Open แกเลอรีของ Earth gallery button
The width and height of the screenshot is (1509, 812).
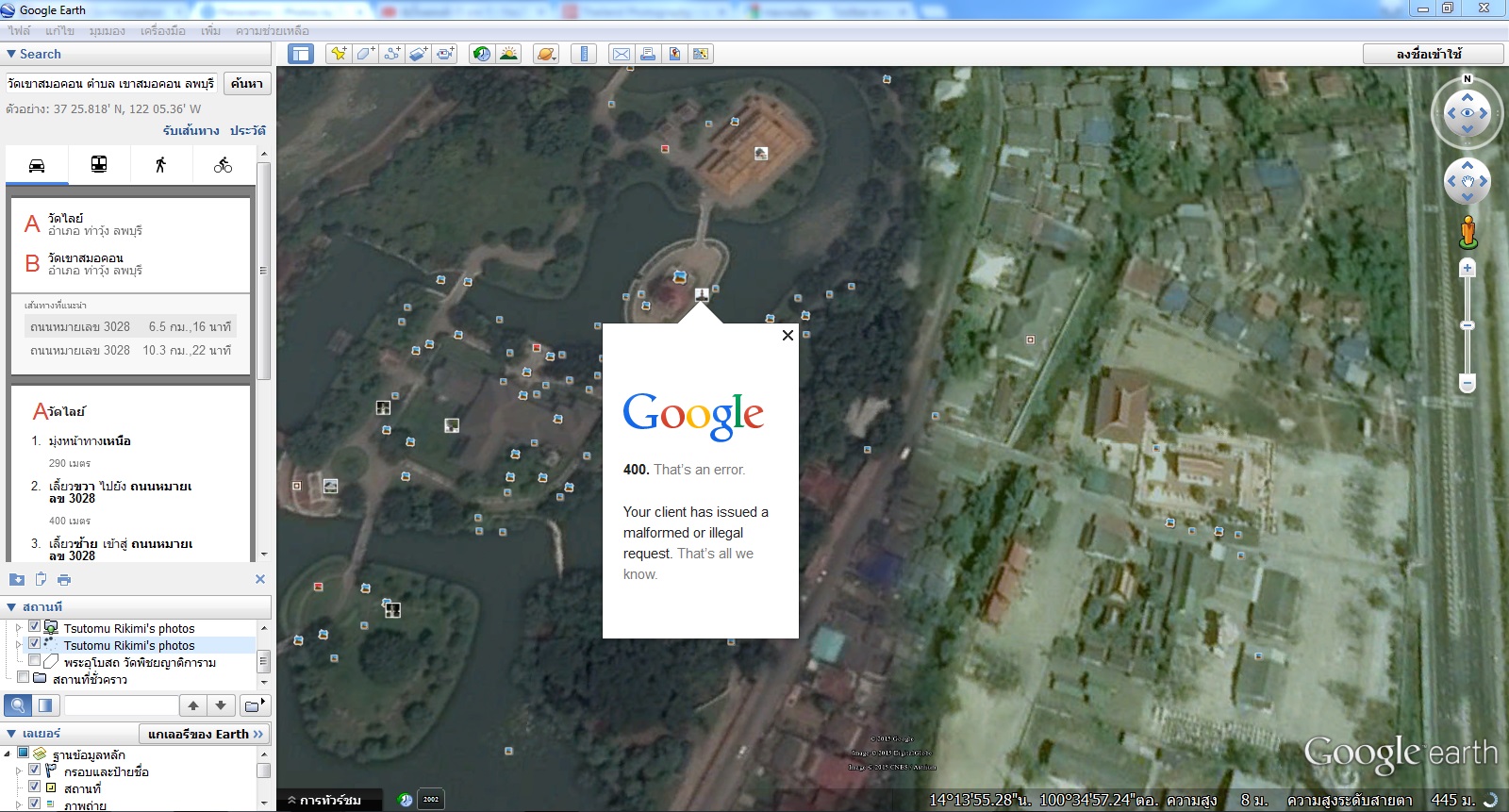pos(206,734)
